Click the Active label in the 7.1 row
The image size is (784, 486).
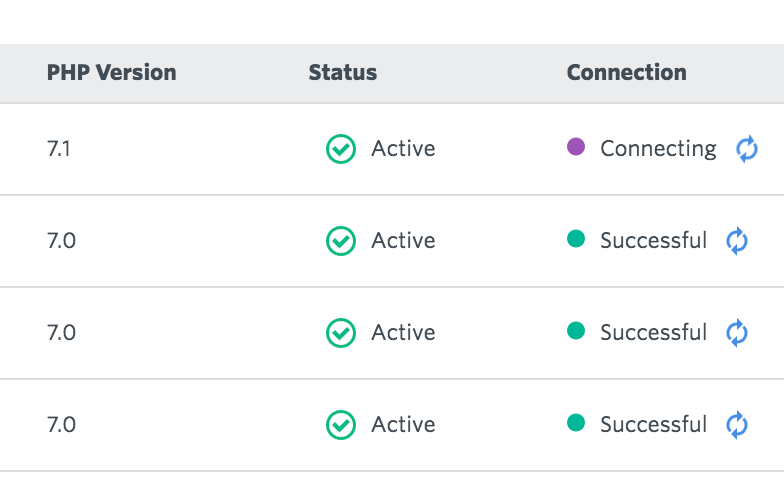[404, 149]
